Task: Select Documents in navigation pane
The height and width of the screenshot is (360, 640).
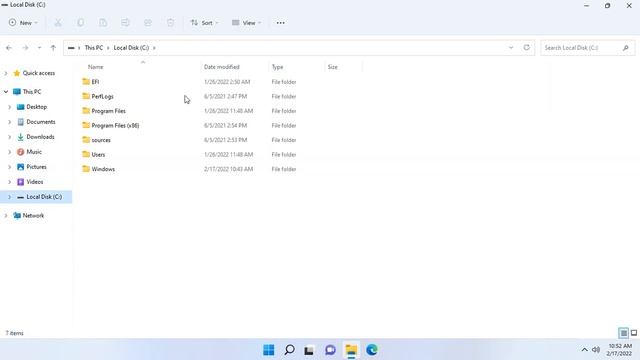Action: (40, 122)
